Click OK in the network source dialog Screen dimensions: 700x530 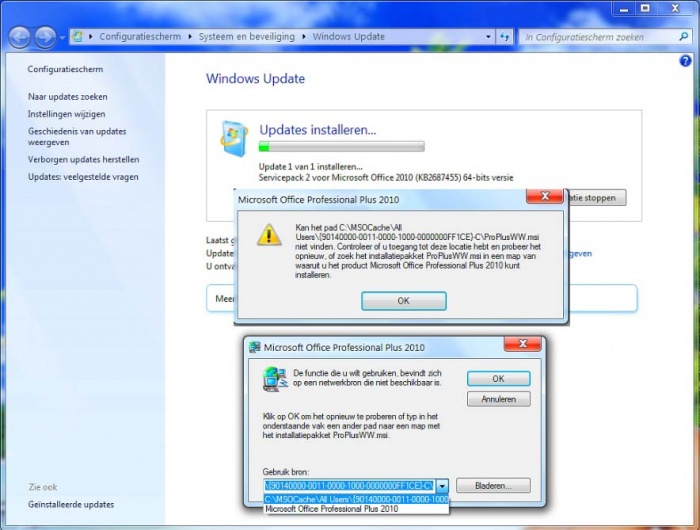499,379
